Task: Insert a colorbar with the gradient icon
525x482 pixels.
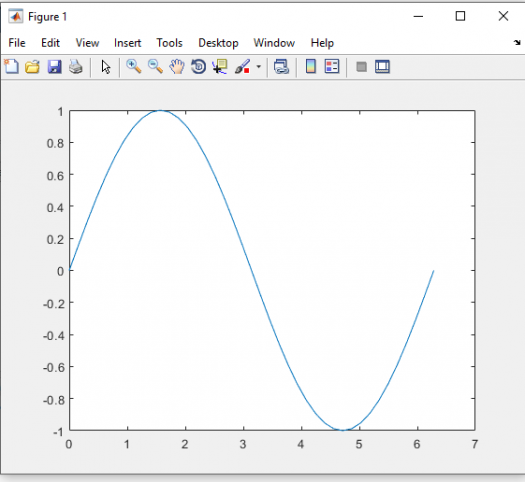Action: 311,66
